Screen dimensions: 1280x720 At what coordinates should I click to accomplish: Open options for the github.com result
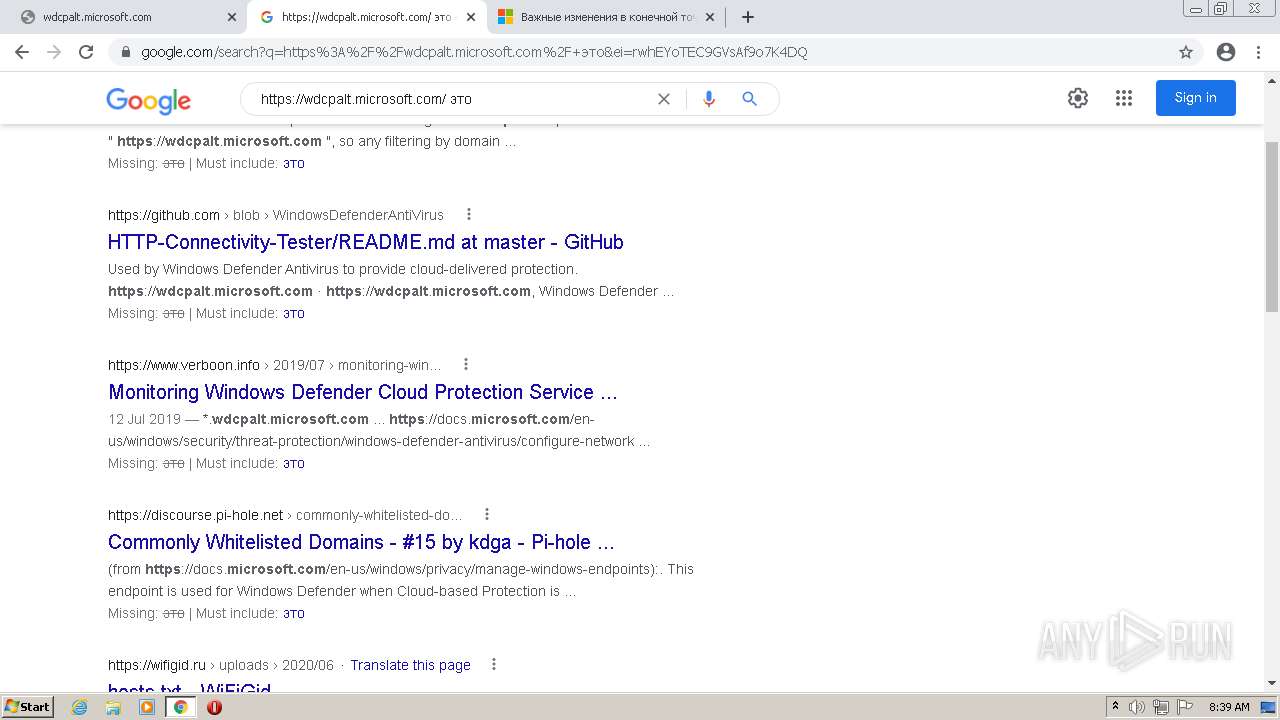469,214
